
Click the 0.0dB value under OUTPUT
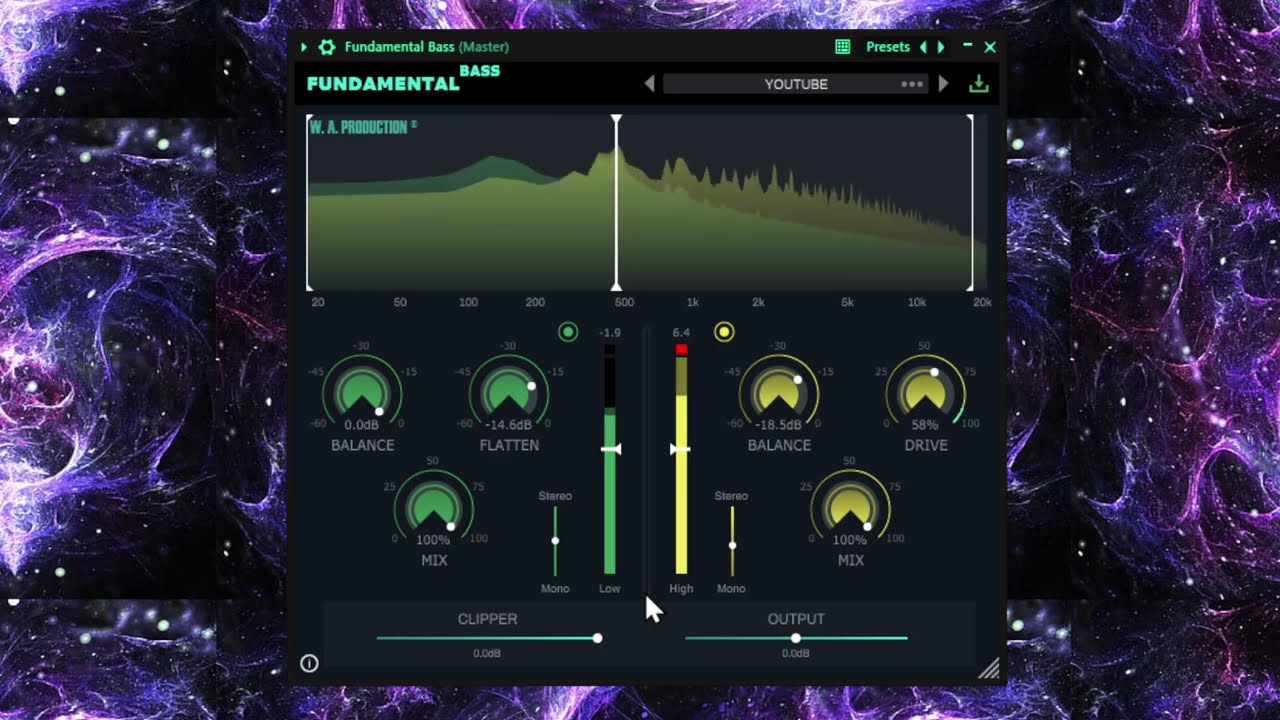pos(796,653)
